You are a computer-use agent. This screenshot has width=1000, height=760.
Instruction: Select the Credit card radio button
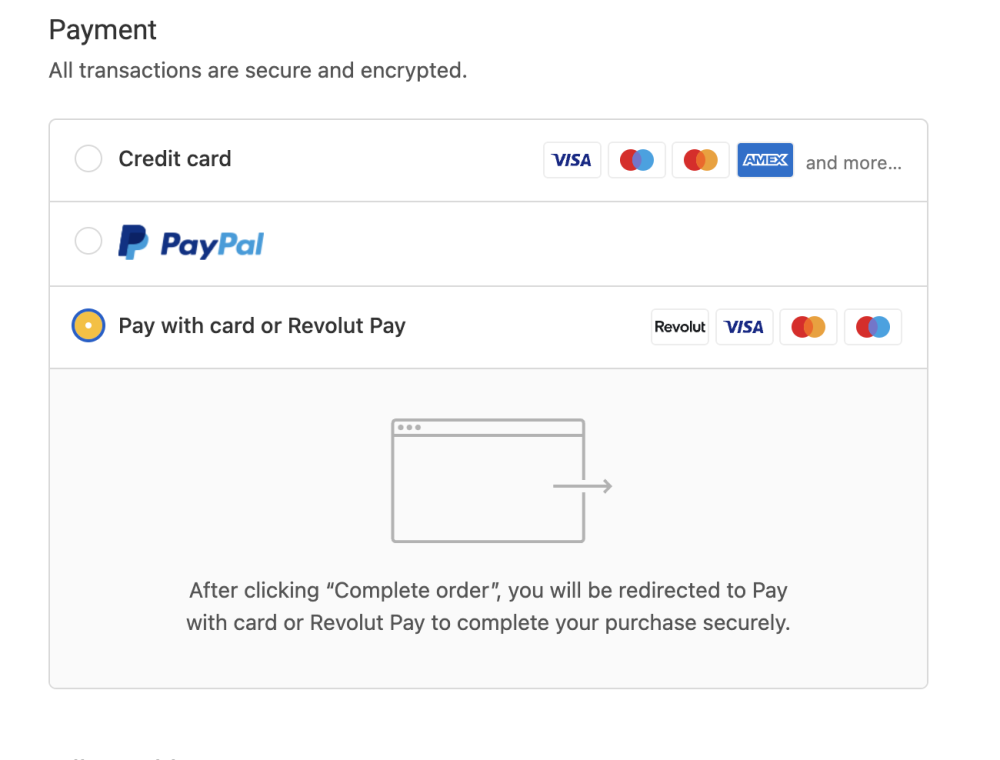89,159
